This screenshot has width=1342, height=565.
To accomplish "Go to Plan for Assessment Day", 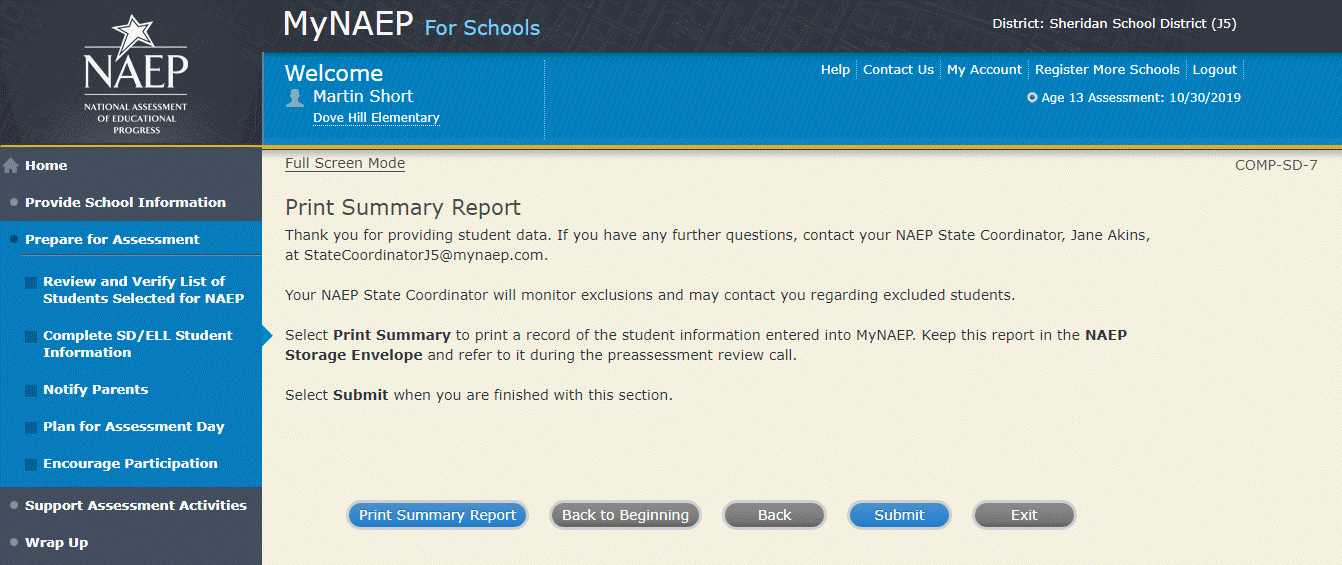I will 133,427.
